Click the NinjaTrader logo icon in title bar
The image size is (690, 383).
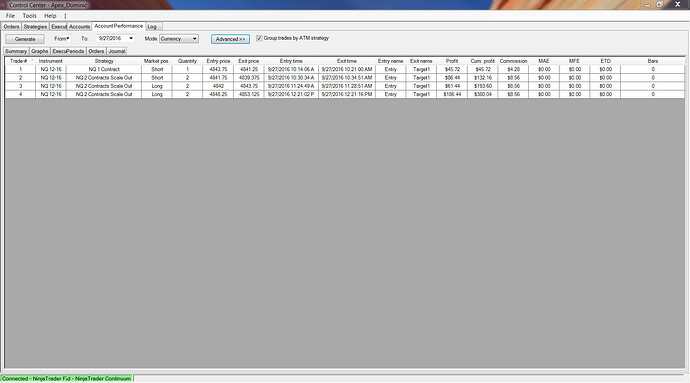[4, 5]
